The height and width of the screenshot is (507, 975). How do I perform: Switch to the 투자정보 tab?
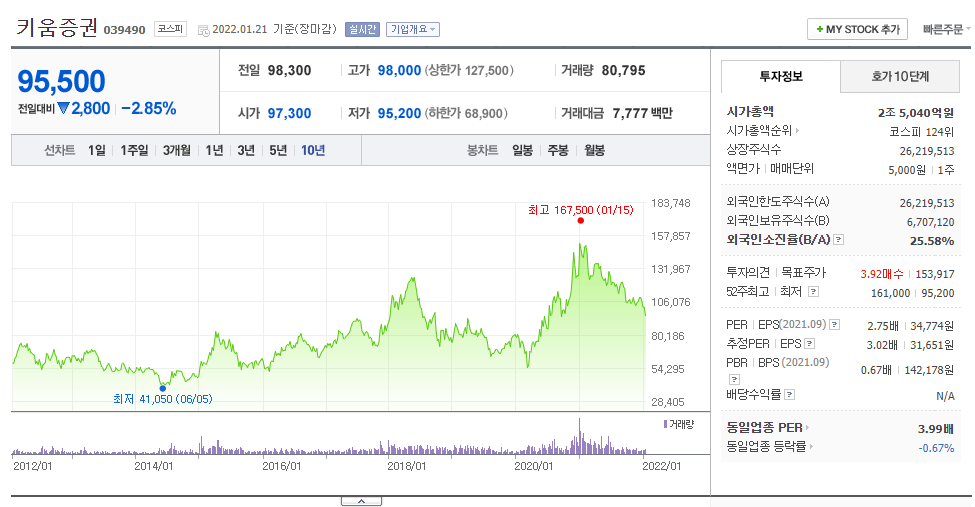780,77
